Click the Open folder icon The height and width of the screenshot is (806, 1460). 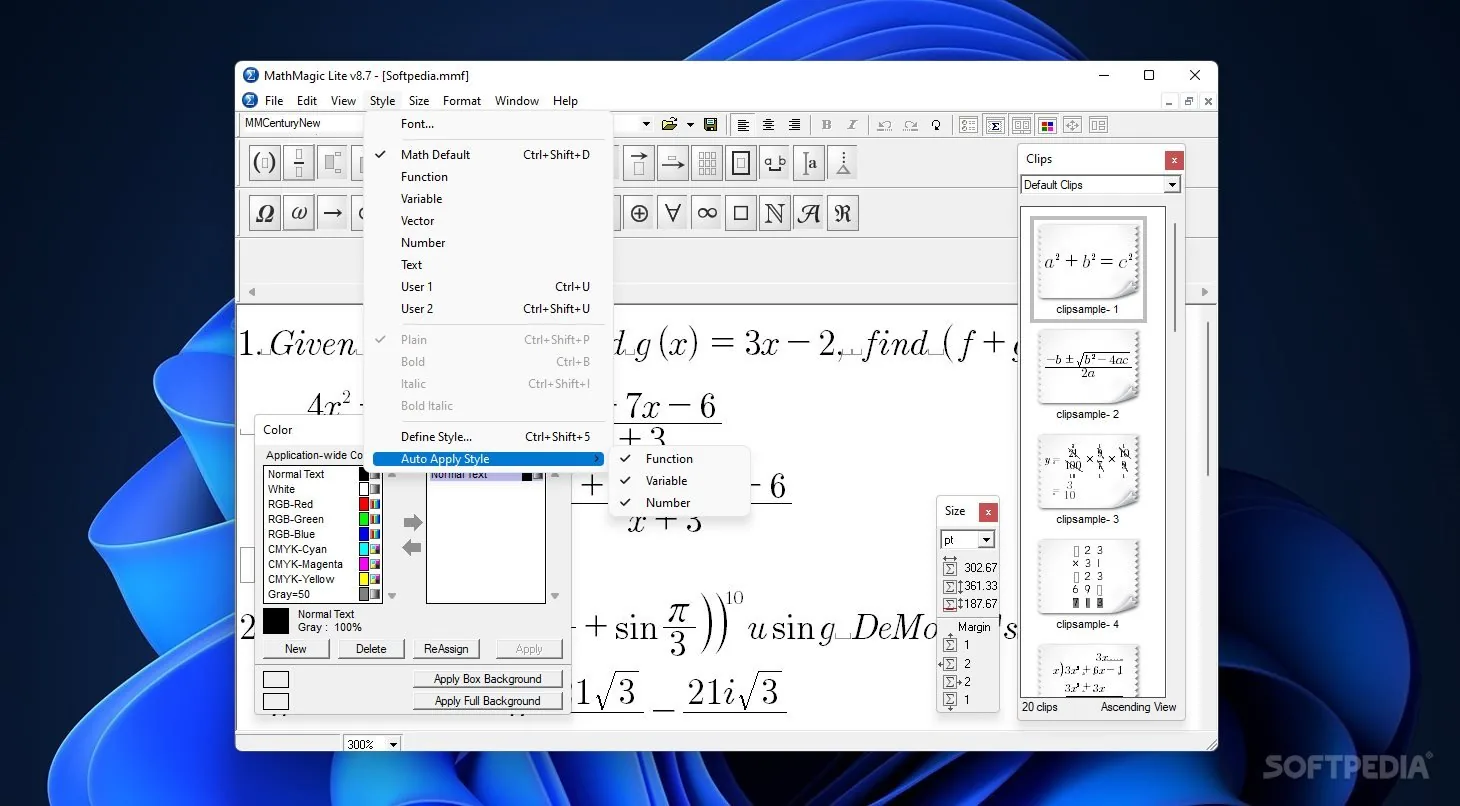click(x=669, y=125)
